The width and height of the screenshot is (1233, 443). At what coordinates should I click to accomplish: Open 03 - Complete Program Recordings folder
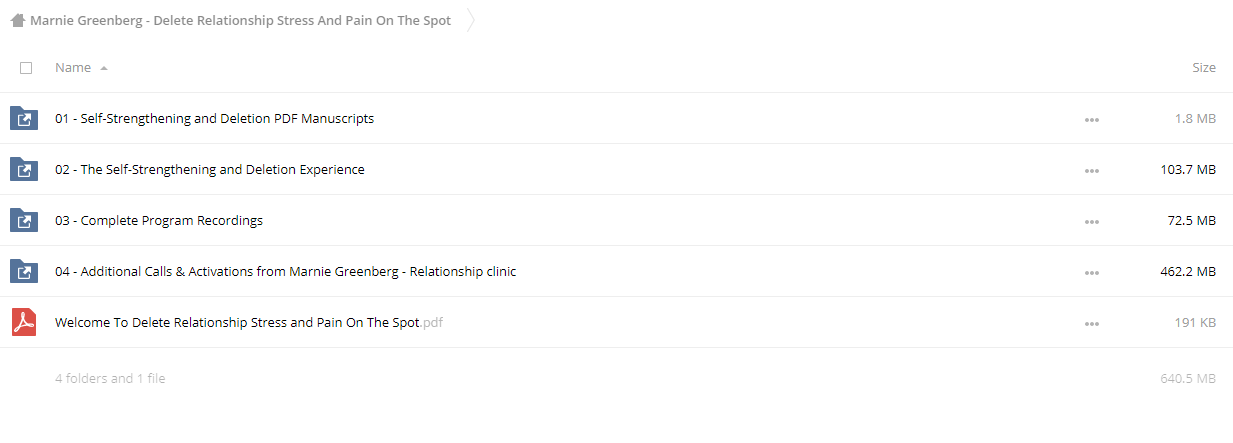[159, 221]
